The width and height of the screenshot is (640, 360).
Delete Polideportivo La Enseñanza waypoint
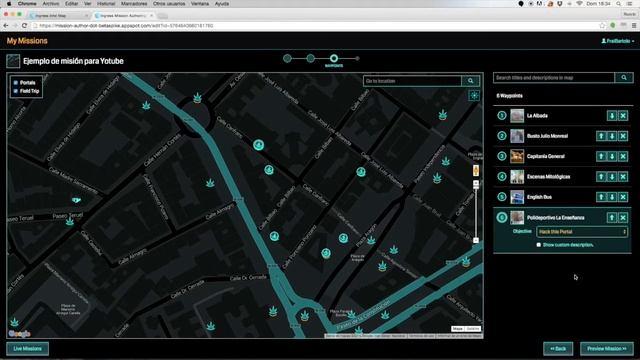(x=623, y=218)
